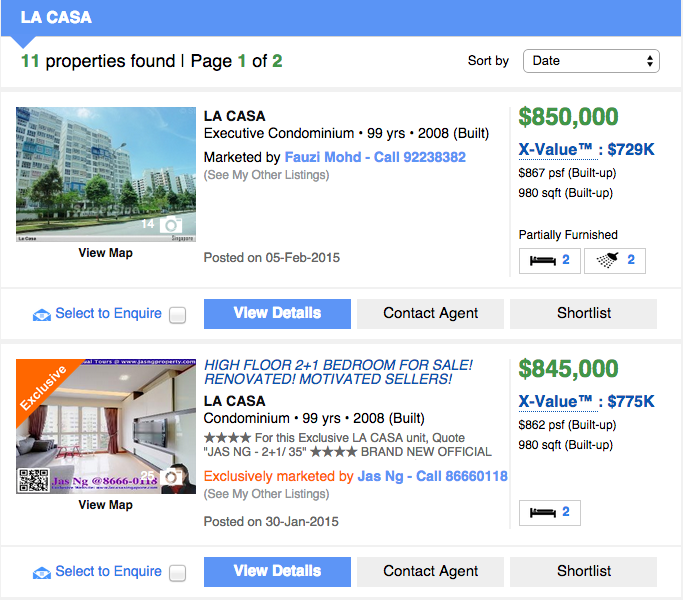The image size is (683, 600).
Task: Click the QR code on the second listing image
Action: point(34,480)
